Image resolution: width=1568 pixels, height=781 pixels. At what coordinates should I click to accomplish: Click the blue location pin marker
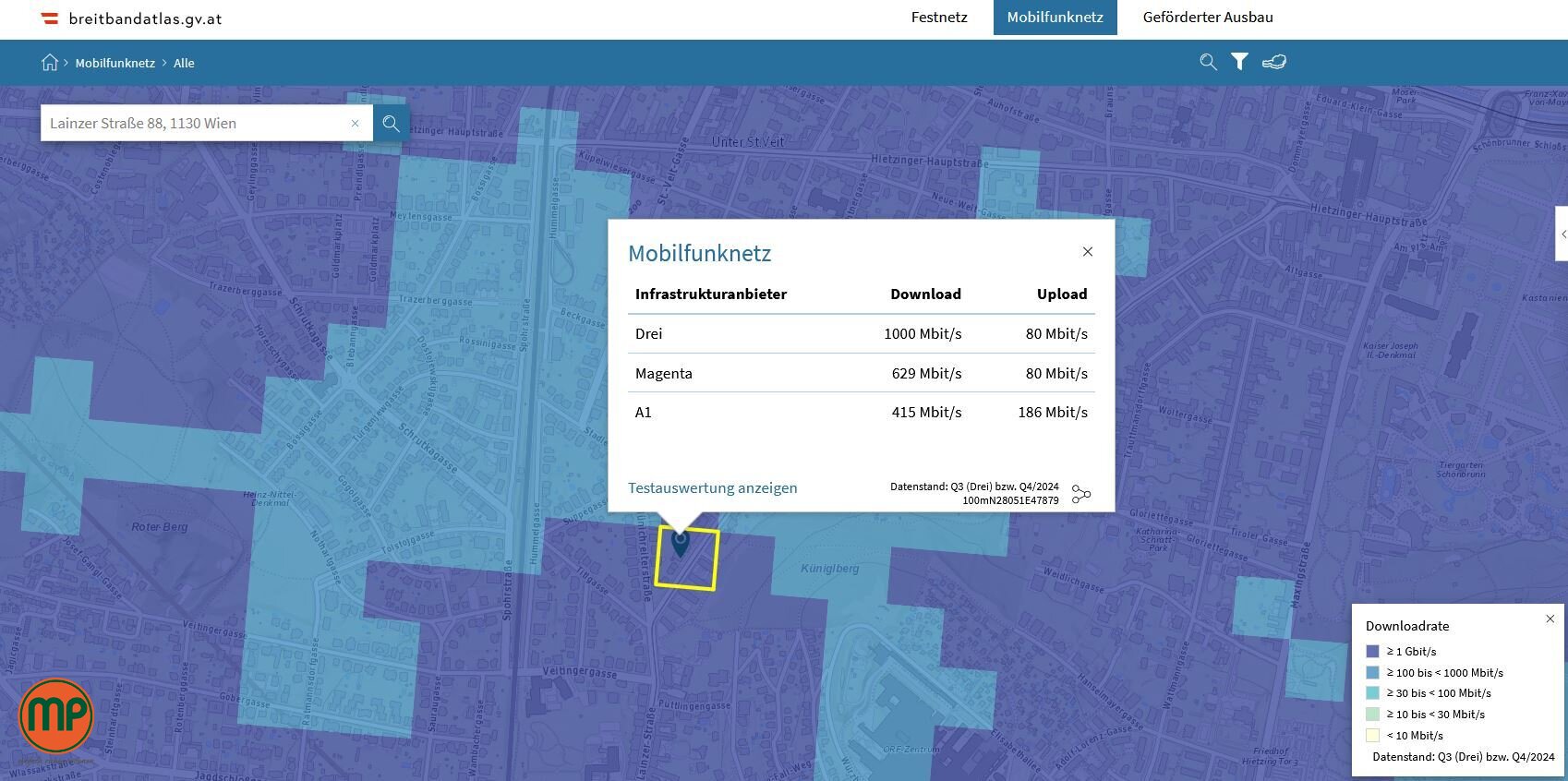tap(681, 543)
